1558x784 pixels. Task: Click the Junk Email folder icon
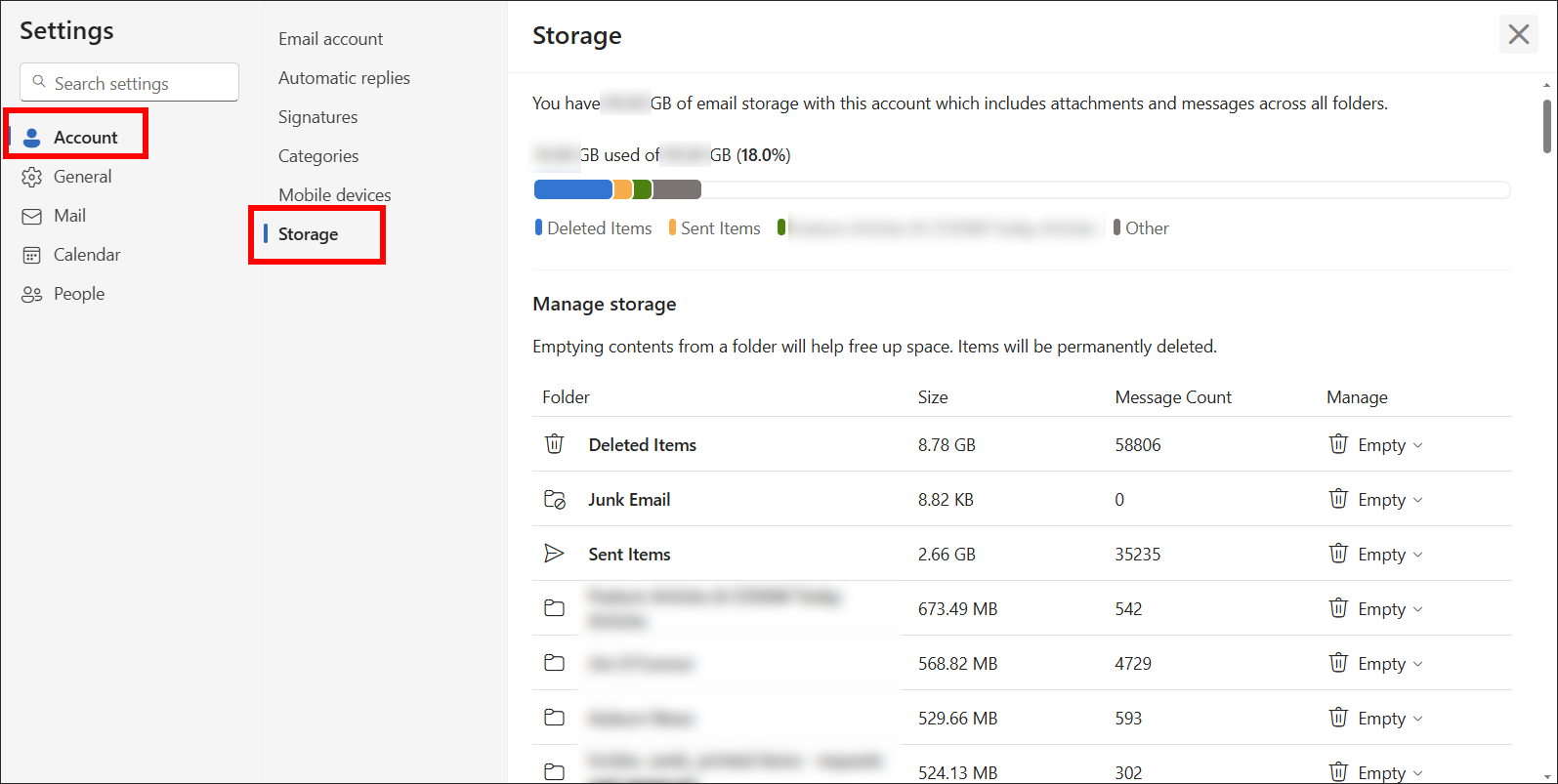tap(554, 499)
